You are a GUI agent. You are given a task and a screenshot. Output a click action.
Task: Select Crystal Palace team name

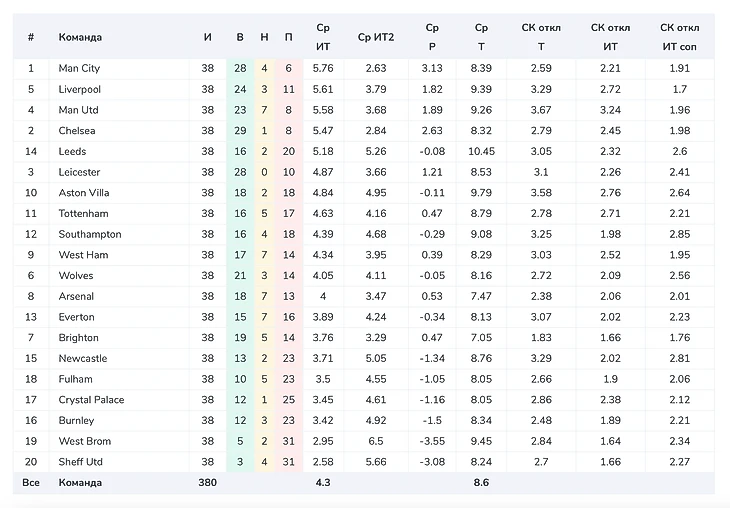pyautogui.click(x=91, y=400)
